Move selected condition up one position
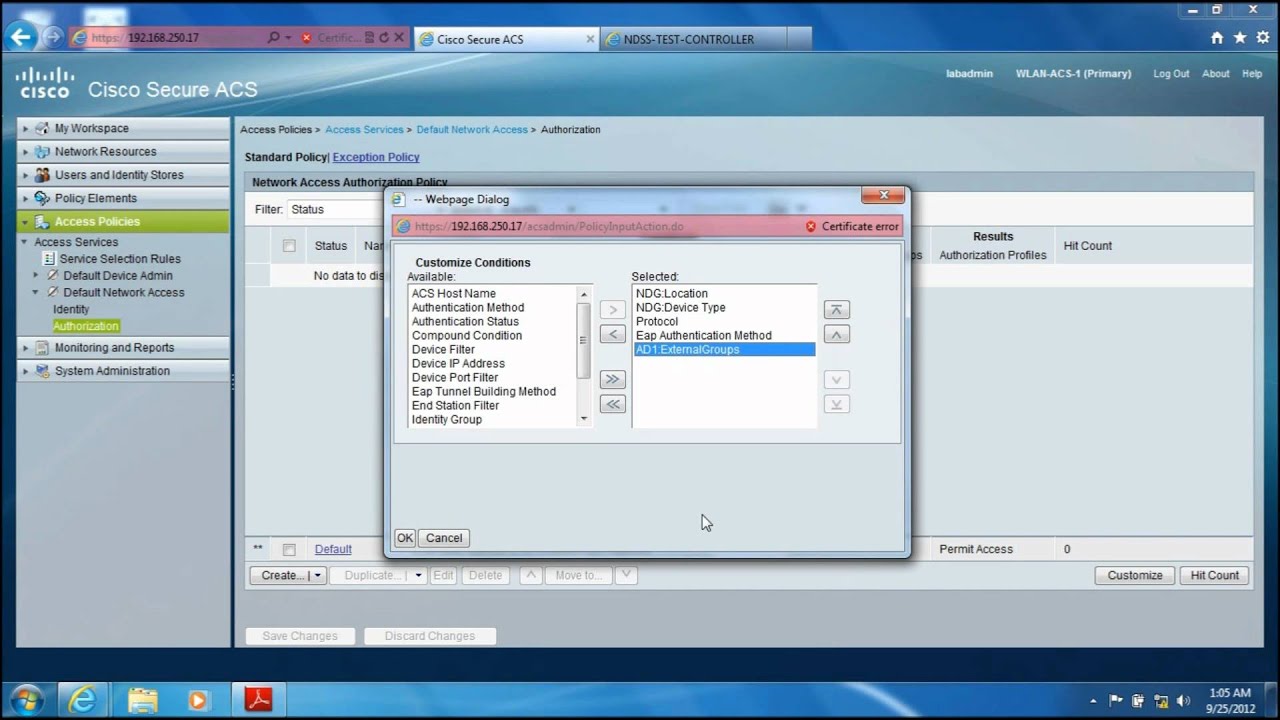 tap(837, 334)
